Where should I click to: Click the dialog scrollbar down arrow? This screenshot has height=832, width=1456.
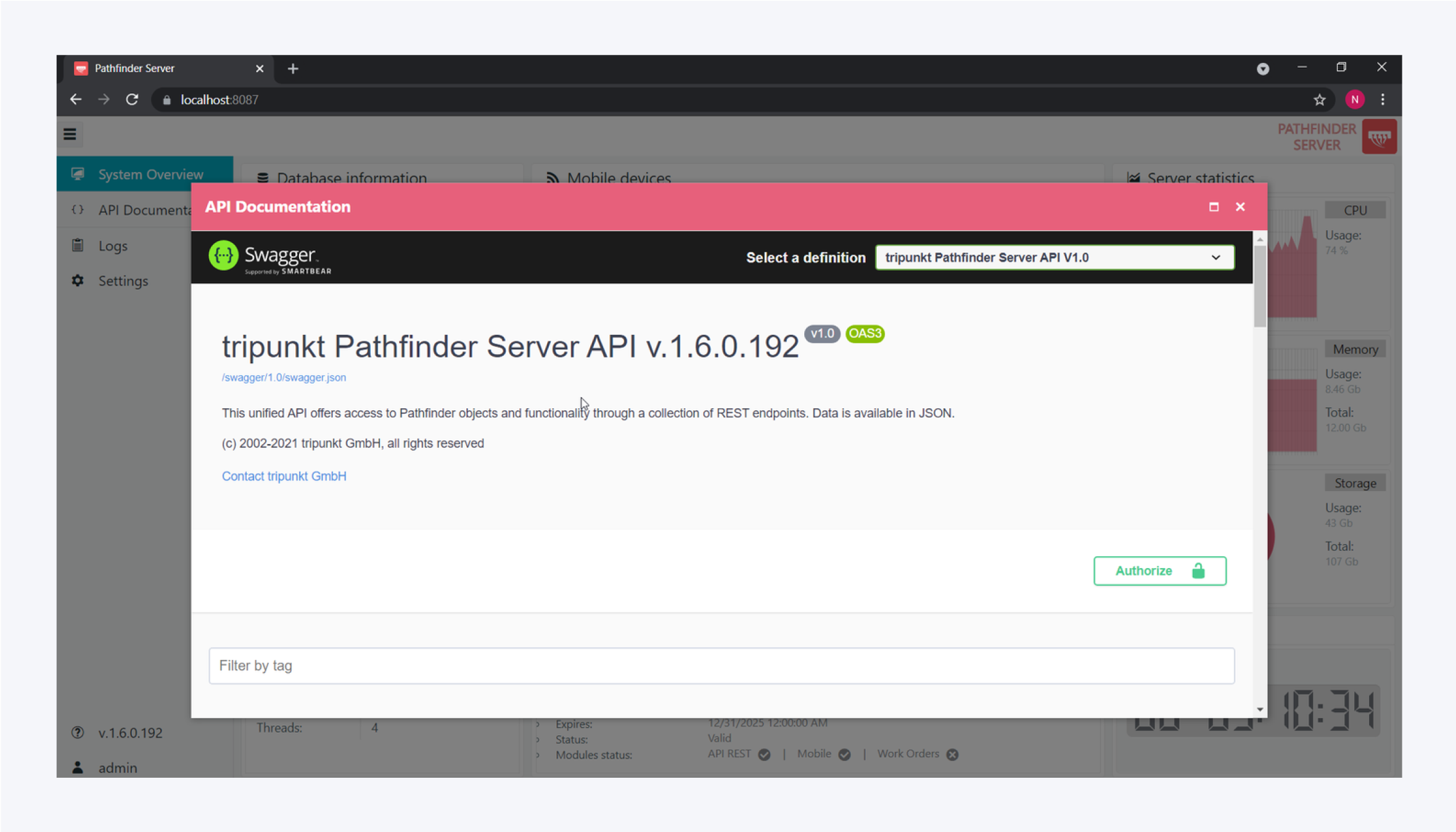click(x=1259, y=710)
